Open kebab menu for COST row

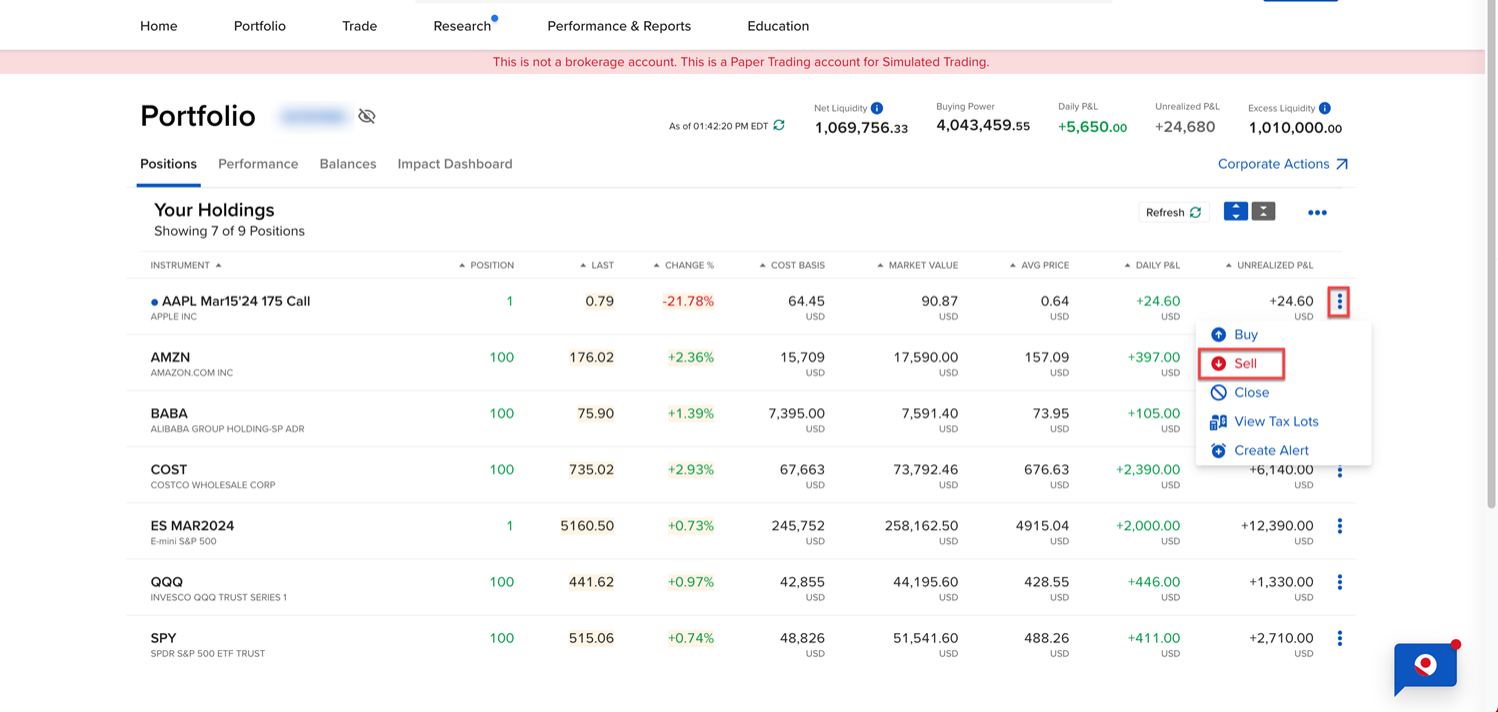1340,472
